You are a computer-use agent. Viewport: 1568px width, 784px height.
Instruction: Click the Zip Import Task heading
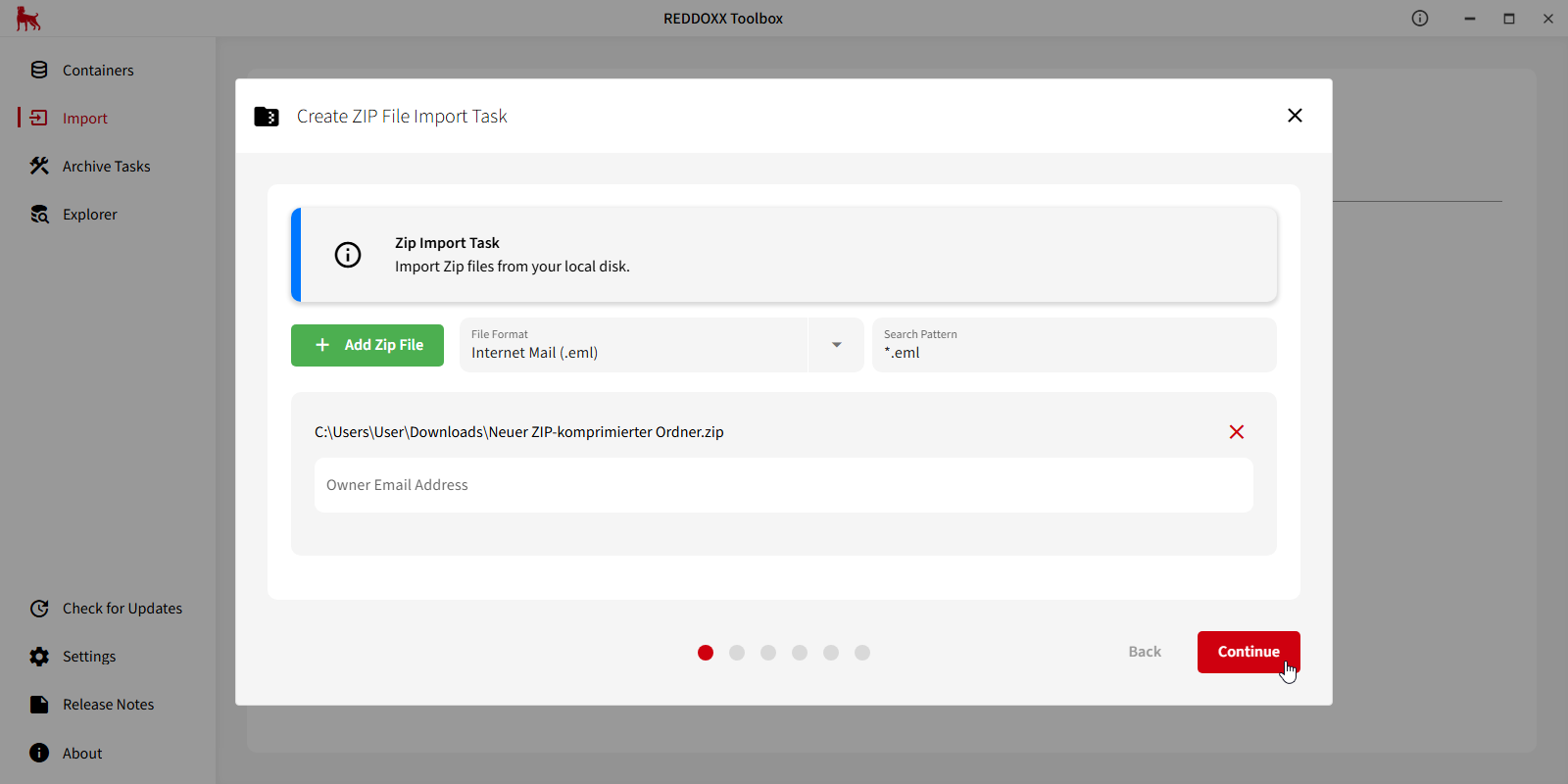click(x=447, y=243)
